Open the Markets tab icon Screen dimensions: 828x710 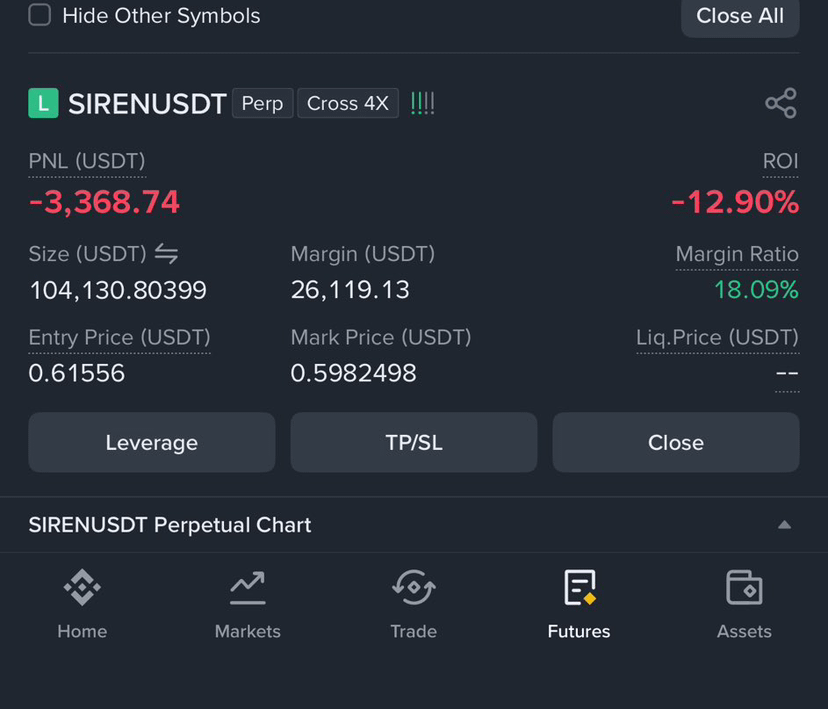pos(248,587)
